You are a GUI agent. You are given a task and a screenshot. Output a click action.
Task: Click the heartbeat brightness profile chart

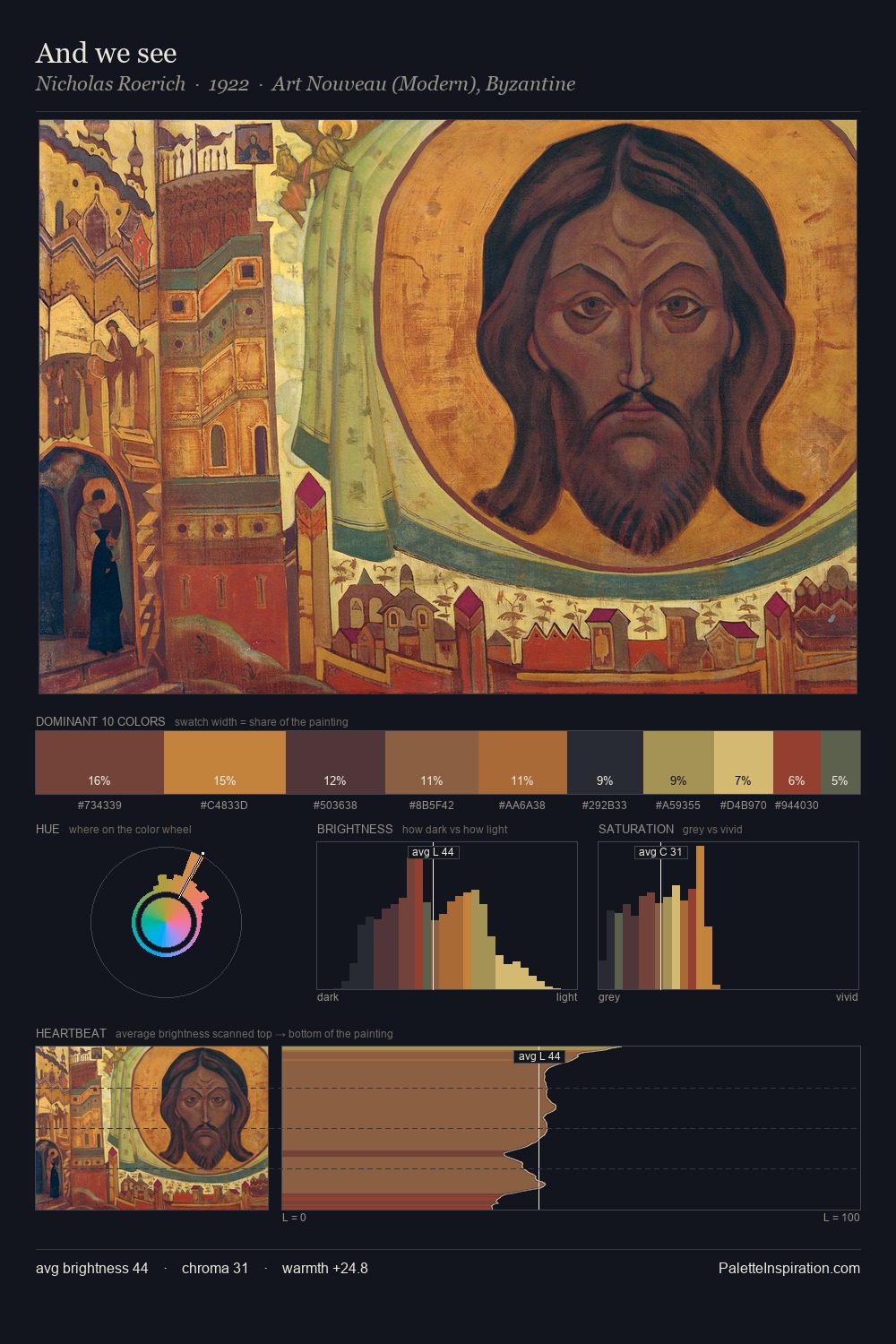coord(572,1128)
